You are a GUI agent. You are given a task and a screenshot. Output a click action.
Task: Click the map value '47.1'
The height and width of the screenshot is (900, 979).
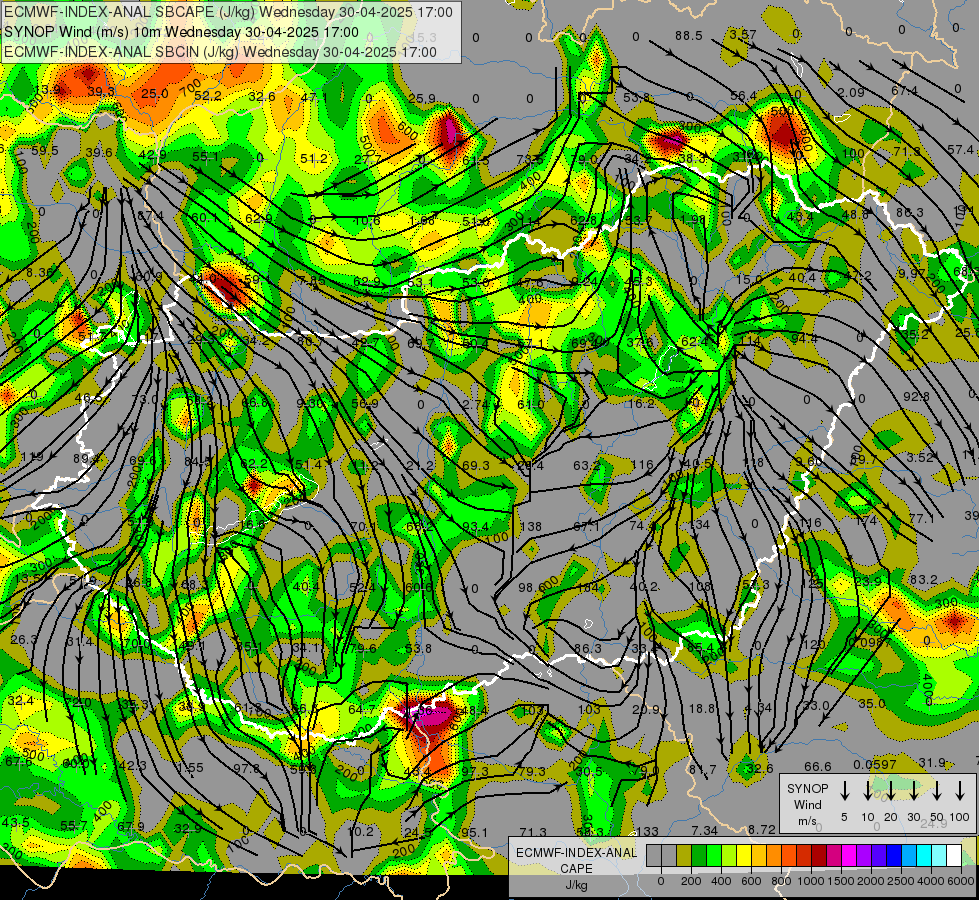(x=314, y=97)
